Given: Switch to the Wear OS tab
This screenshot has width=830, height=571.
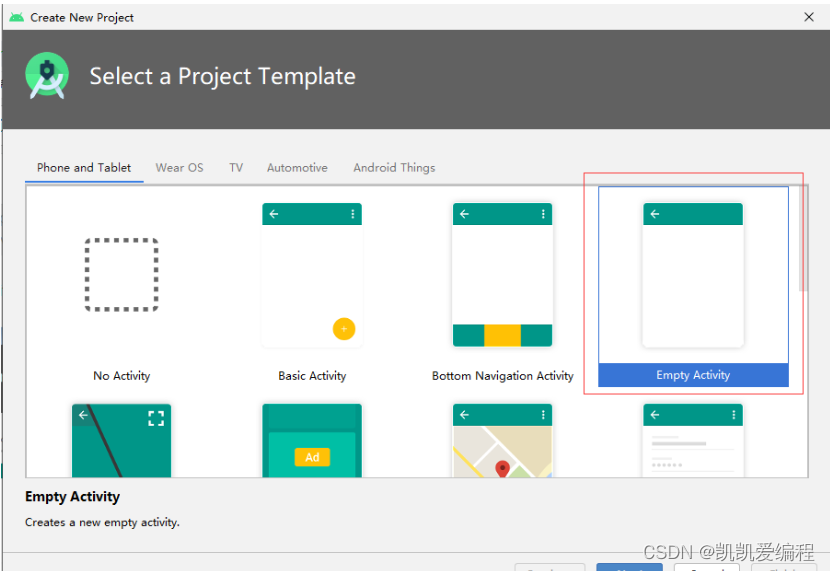Looking at the screenshot, I should (179, 168).
